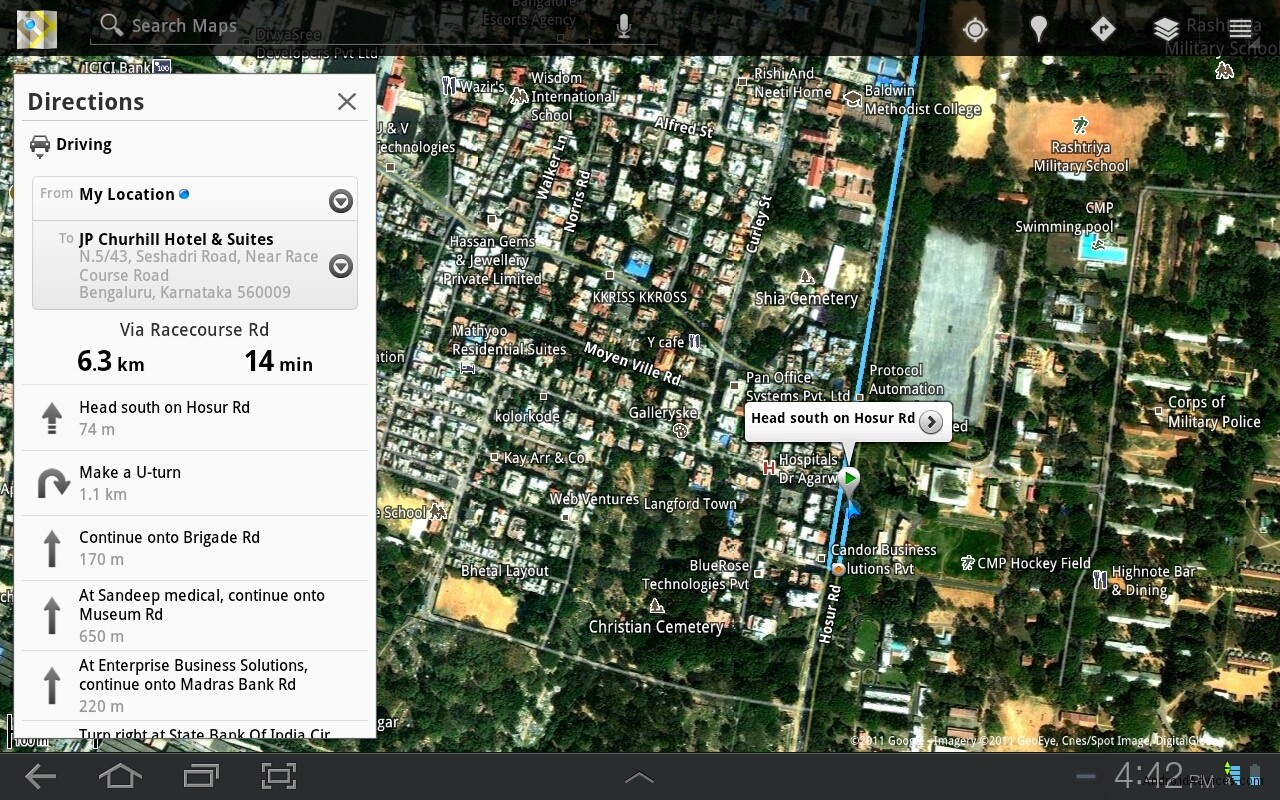The image size is (1280, 800).
Task: Select step continue onto Museum Rd
Action: coord(195,616)
